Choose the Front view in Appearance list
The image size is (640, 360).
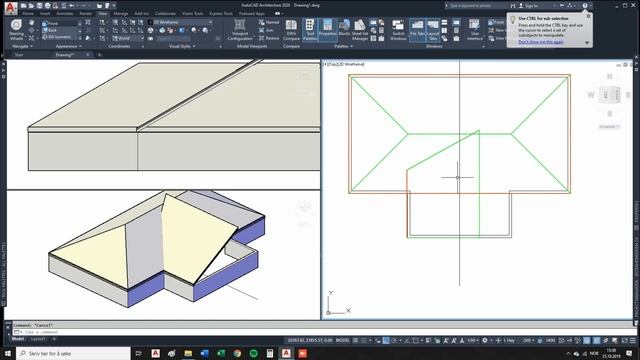[61, 23]
